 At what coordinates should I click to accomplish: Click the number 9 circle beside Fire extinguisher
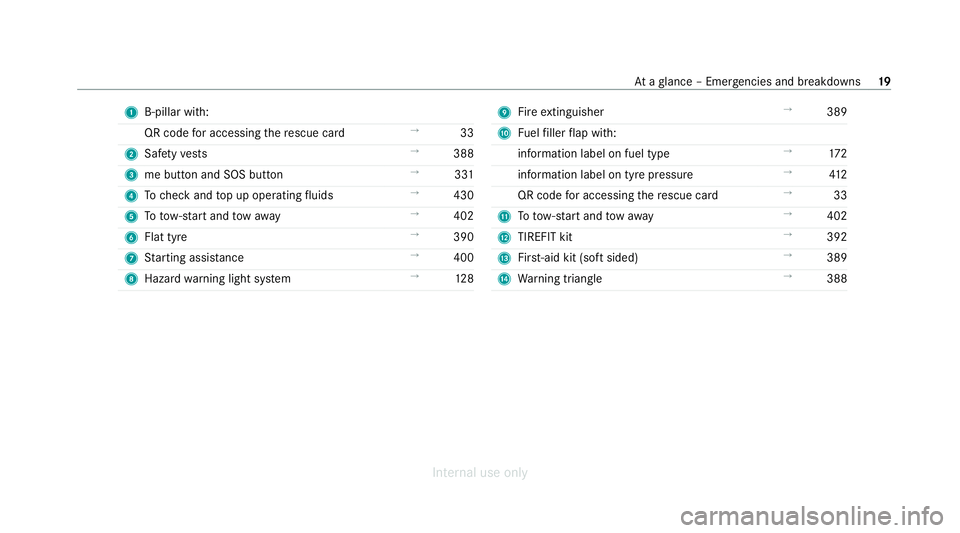pos(504,113)
